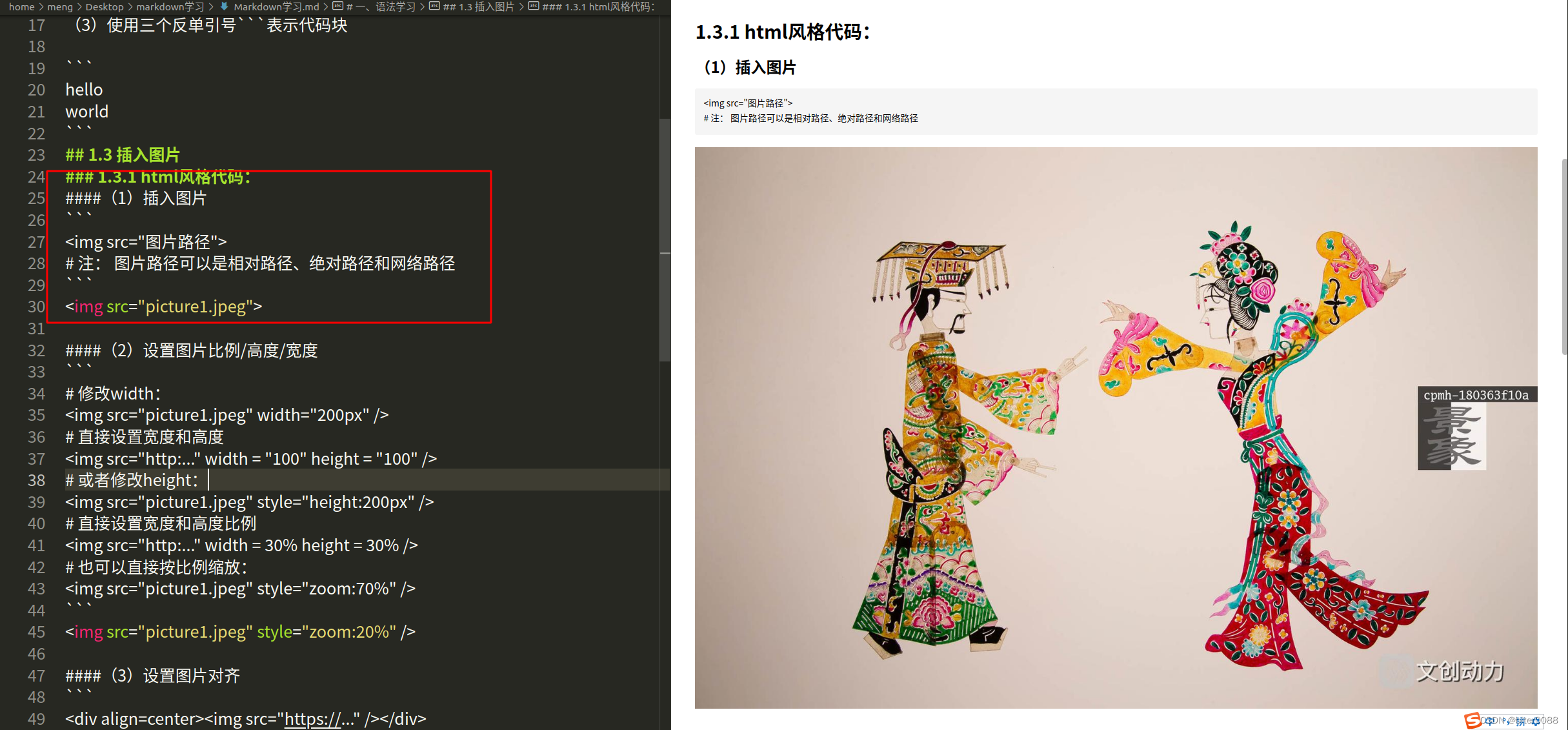Click "# 也可以直接按比例缩放：" line
Screen dimensions: 1568x730
[x=157, y=567]
